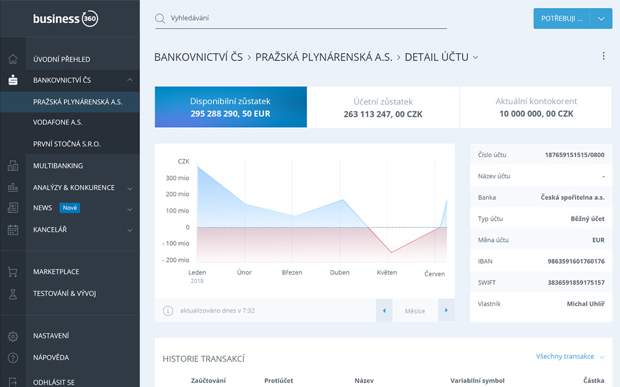620x387 pixels.
Task: Click the bar chart Analýzy icon
Action: tap(13, 187)
